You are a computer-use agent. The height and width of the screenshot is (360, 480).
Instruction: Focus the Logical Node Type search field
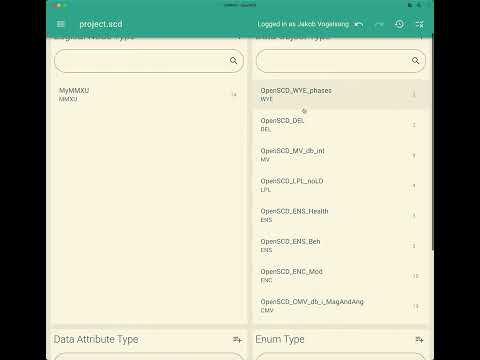click(x=149, y=61)
